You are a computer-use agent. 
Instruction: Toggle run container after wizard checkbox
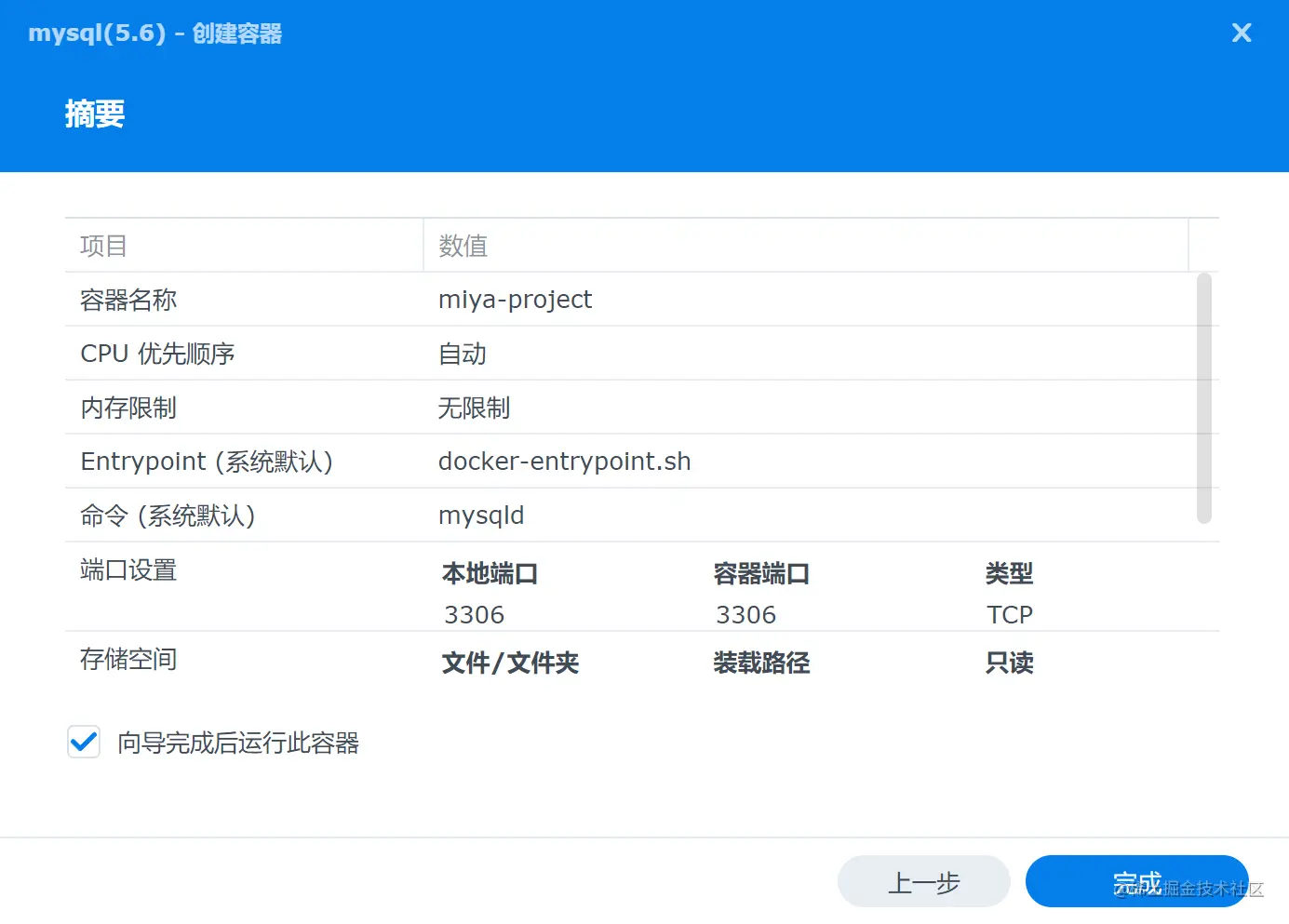tap(84, 742)
